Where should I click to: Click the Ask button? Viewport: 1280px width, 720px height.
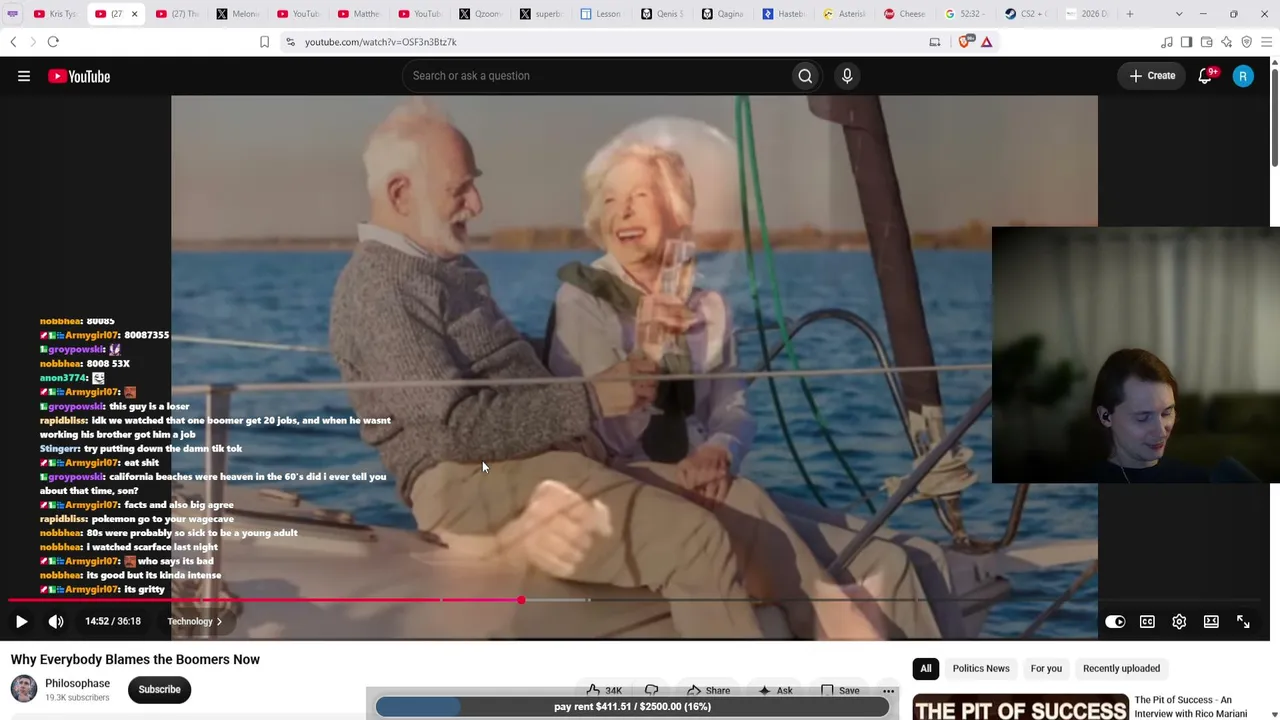tap(775, 690)
